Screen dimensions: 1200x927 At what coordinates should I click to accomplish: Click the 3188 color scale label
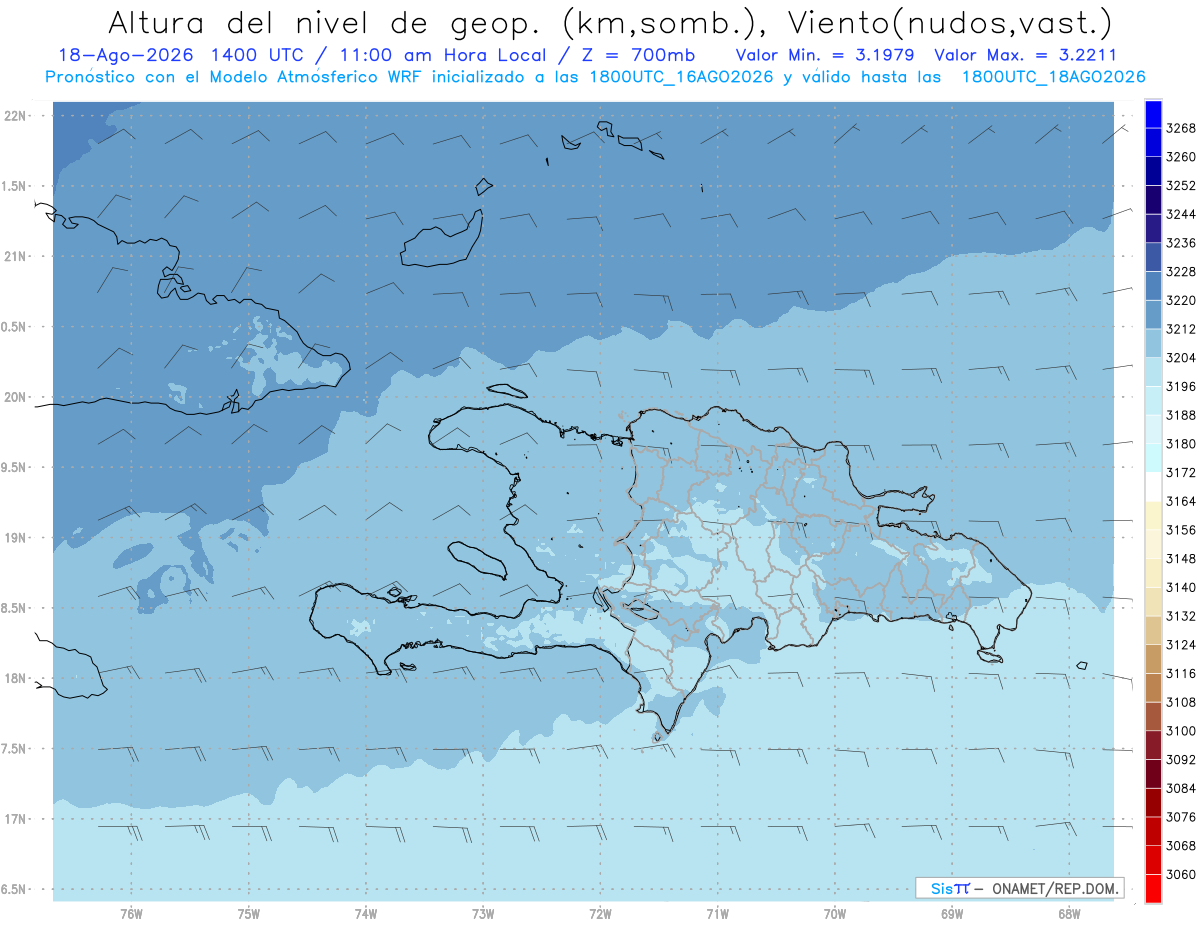click(x=1181, y=415)
